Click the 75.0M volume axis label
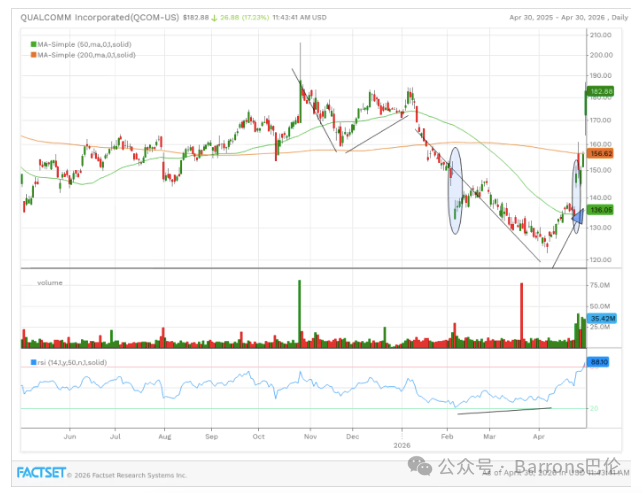Image resolution: width=642 pixels, height=493 pixels. click(x=599, y=285)
